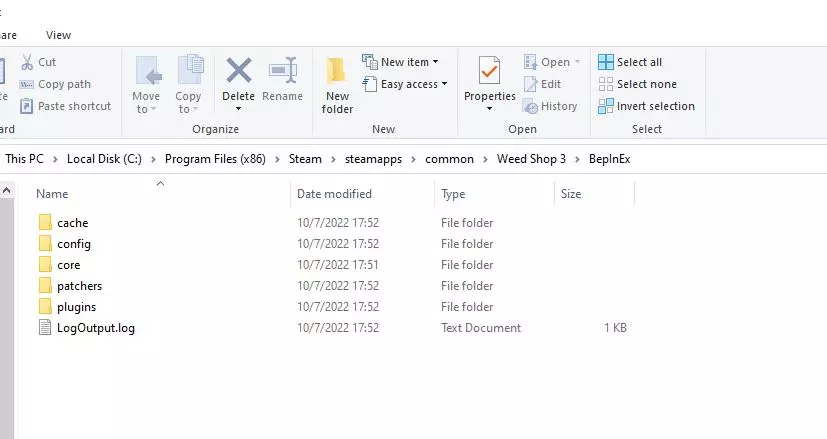Click the Copy path icon
This screenshot has height=439, width=827.
(x=26, y=84)
